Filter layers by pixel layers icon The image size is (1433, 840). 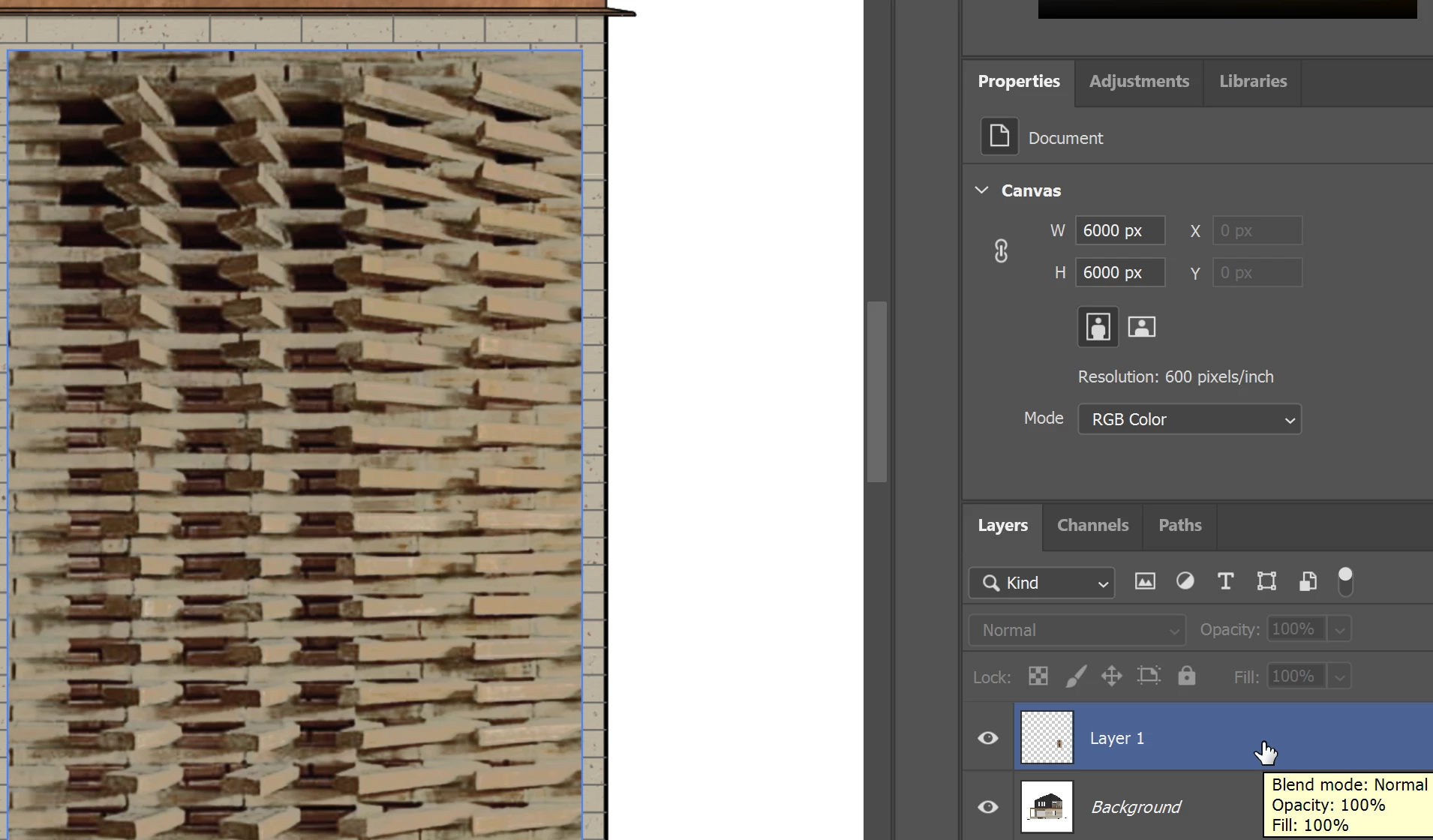[x=1145, y=581]
